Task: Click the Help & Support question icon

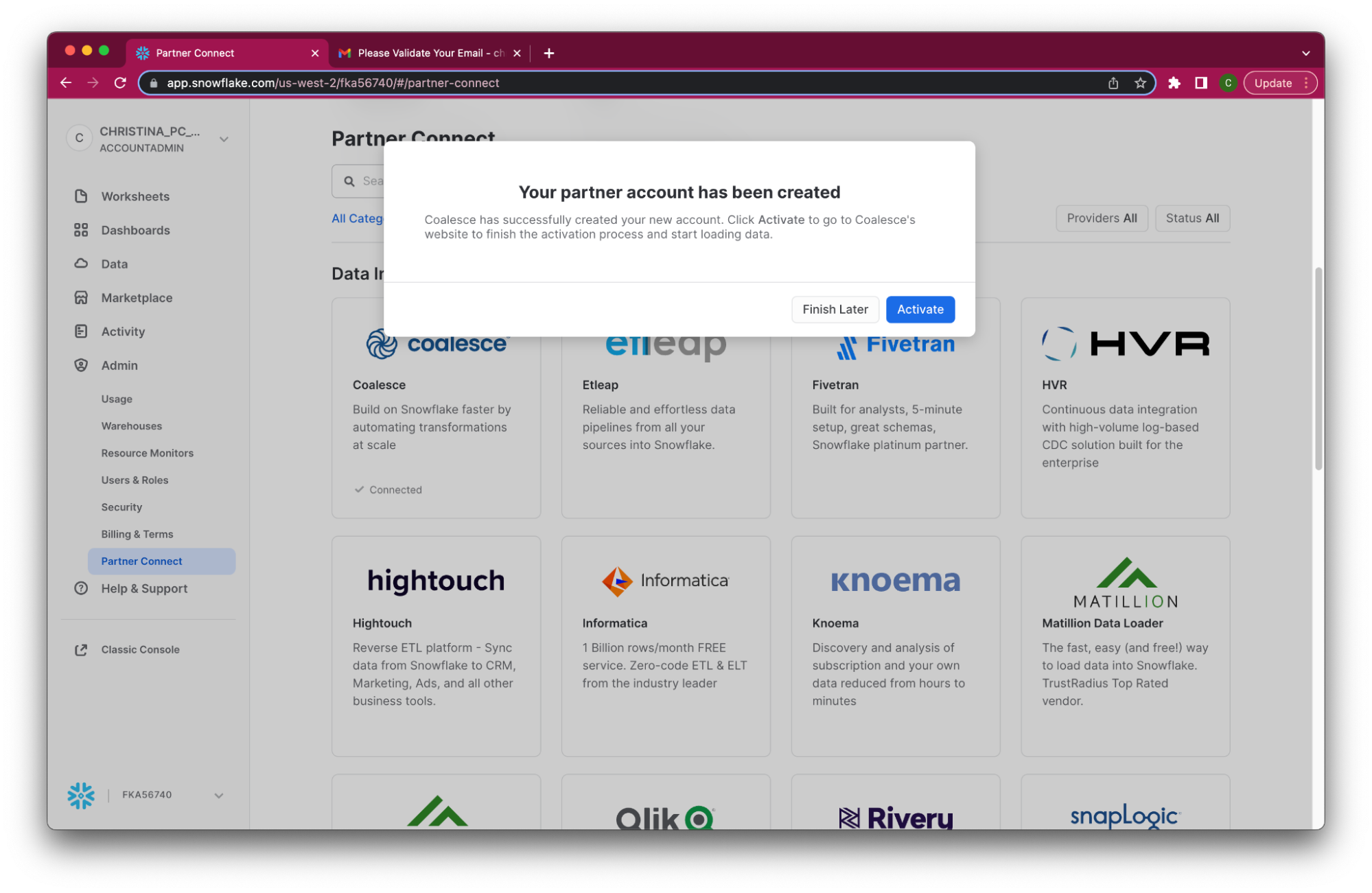Action: pyautogui.click(x=81, y=588)
